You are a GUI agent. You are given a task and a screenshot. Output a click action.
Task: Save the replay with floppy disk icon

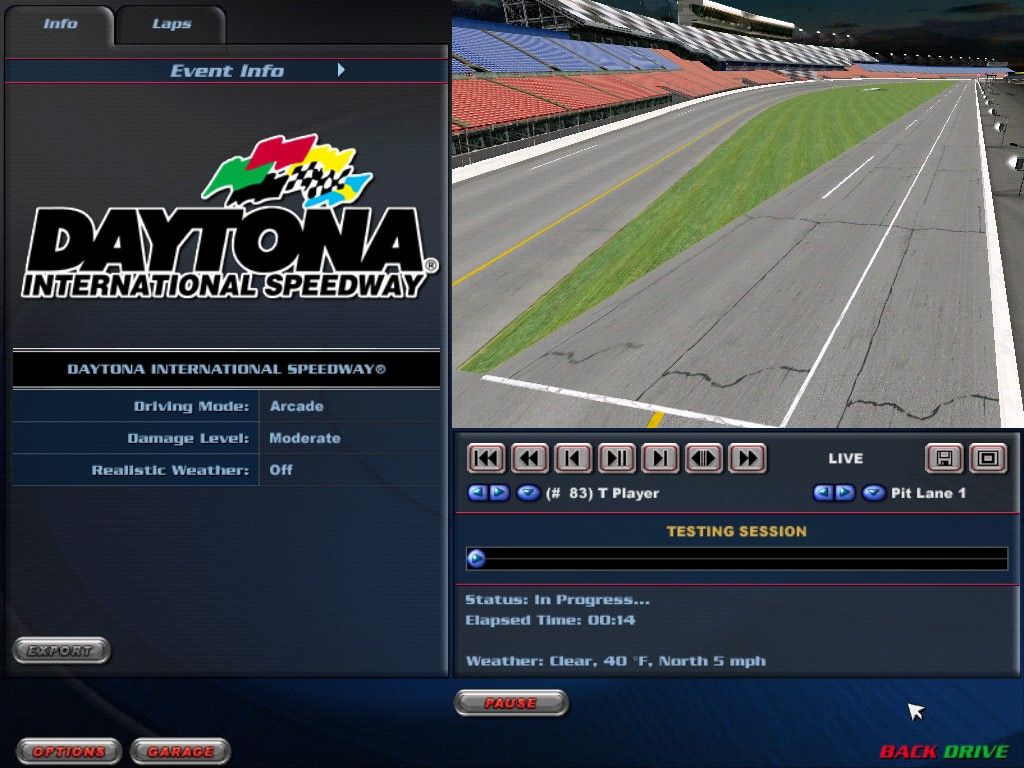943,458
